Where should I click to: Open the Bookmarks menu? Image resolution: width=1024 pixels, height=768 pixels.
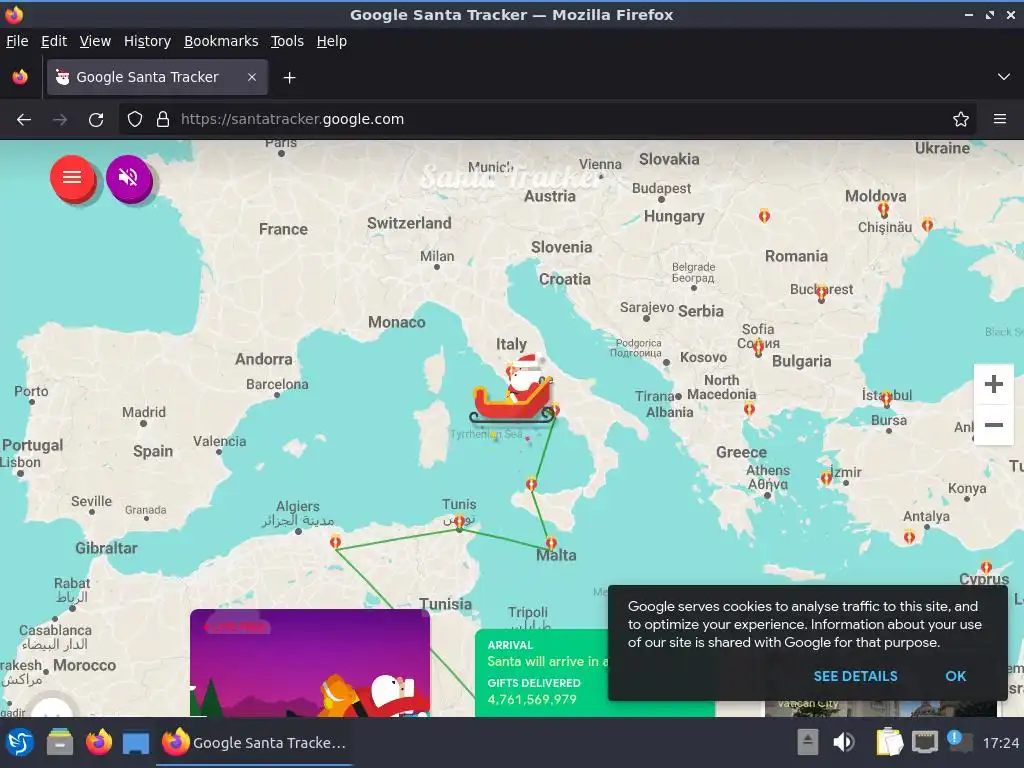pos(221,41)
